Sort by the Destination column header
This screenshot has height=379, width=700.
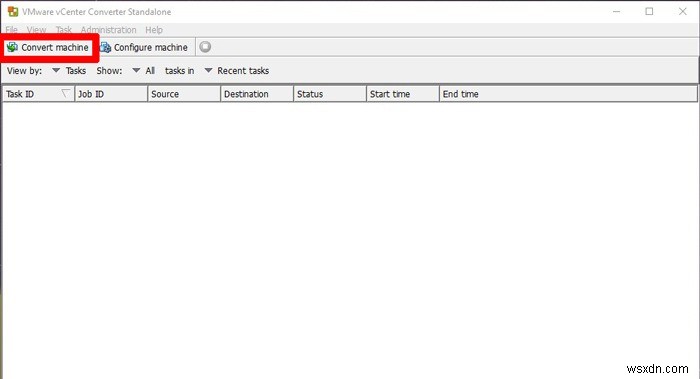coord(257,94)
